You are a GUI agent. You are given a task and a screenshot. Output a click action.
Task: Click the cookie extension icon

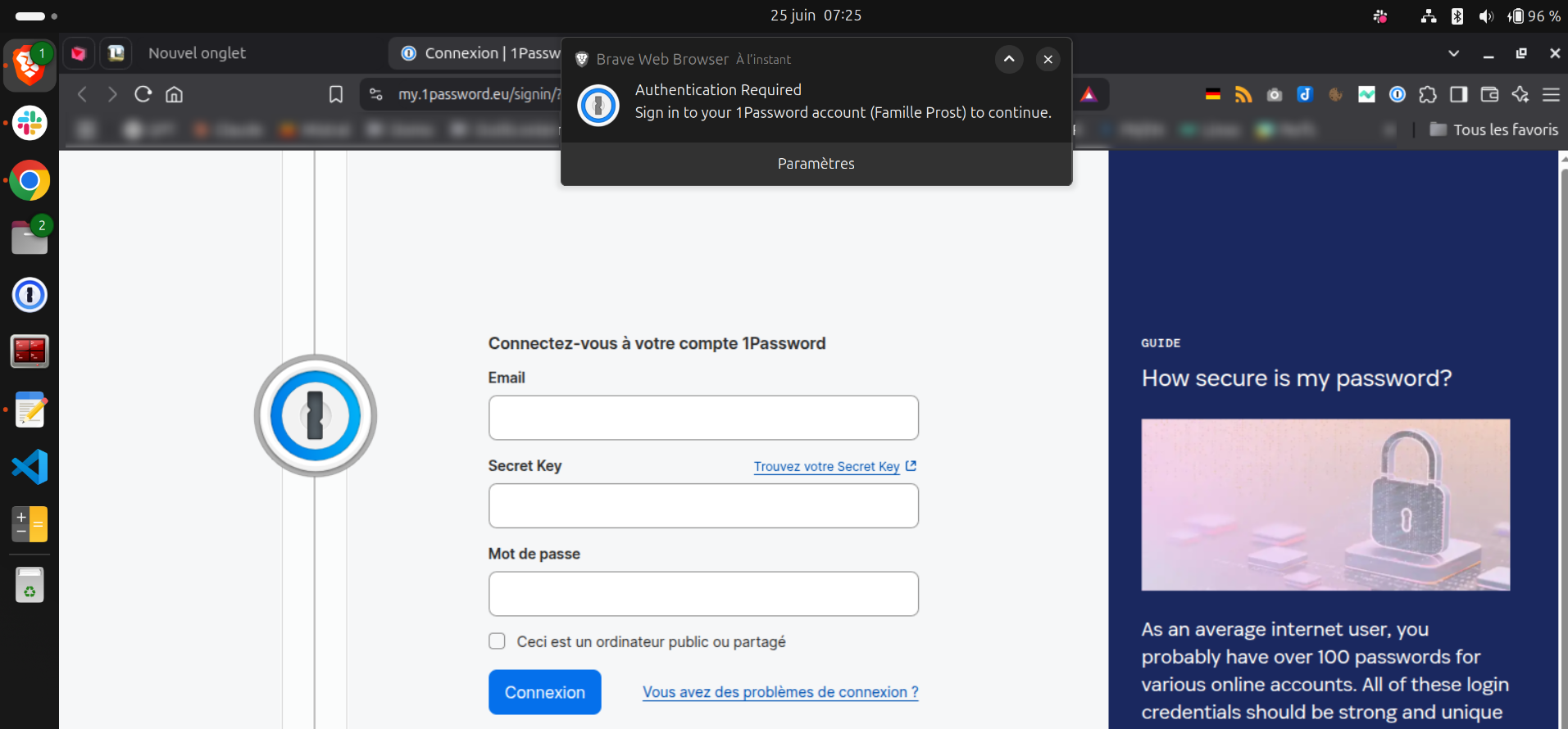pyautogui.click(x=1335, y=94)
